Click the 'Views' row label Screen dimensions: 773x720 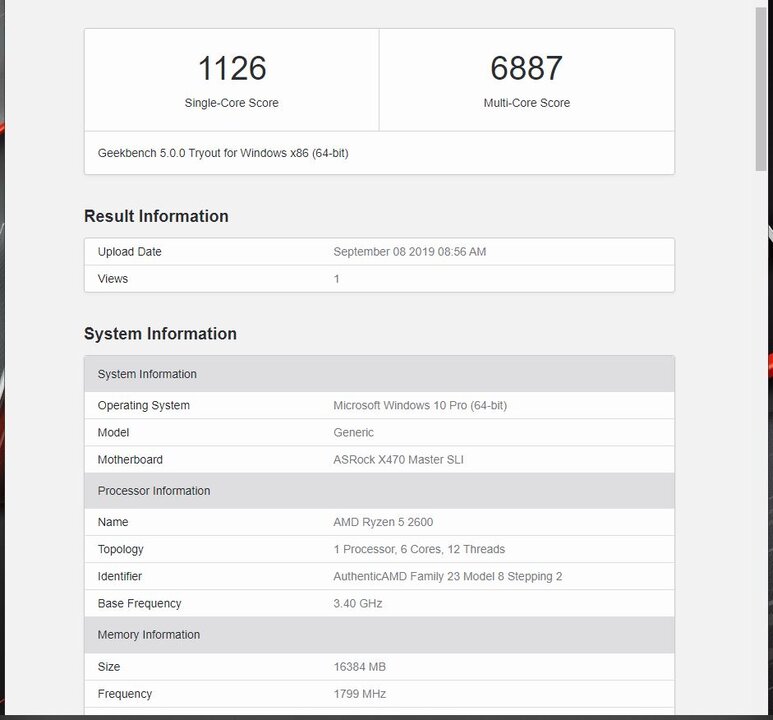coord(113,279)
